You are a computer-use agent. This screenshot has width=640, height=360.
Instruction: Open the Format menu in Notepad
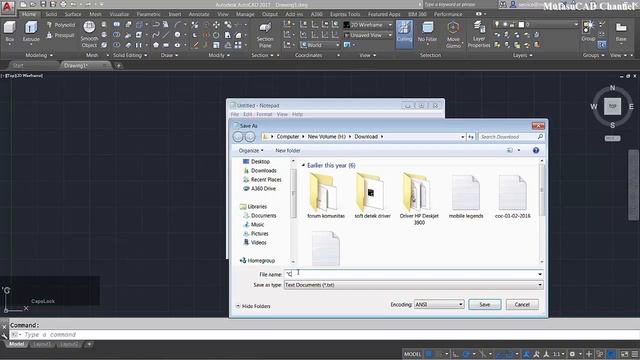tap(264, 114)
